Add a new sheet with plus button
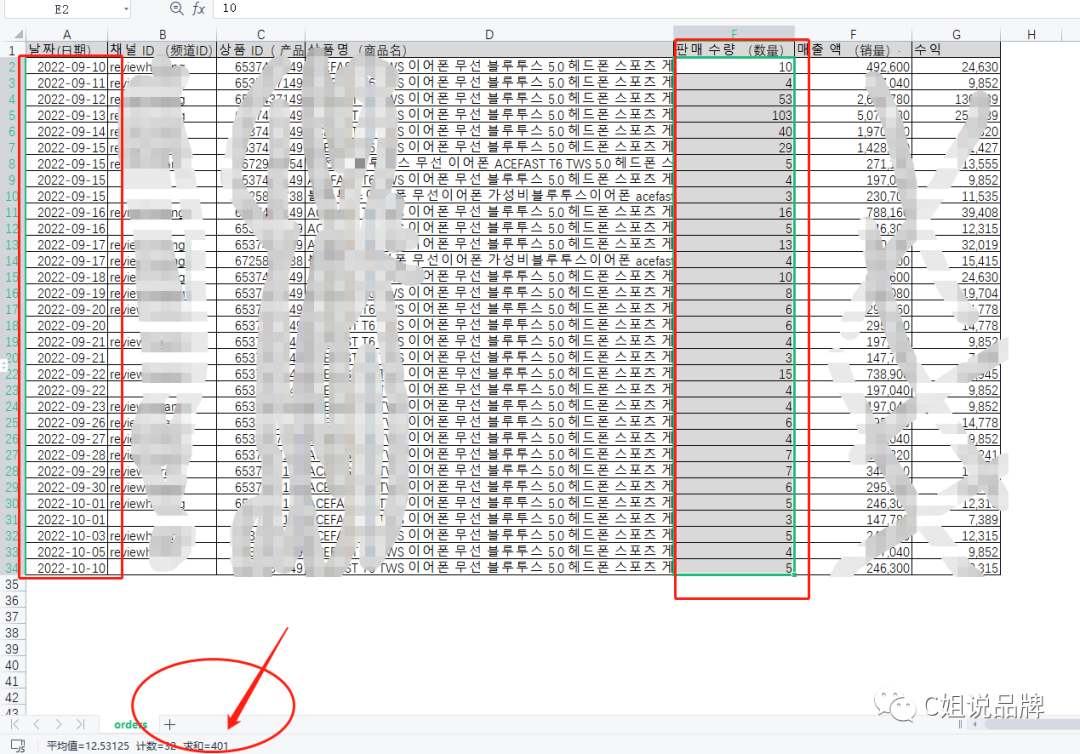 (x=169, y=724)
